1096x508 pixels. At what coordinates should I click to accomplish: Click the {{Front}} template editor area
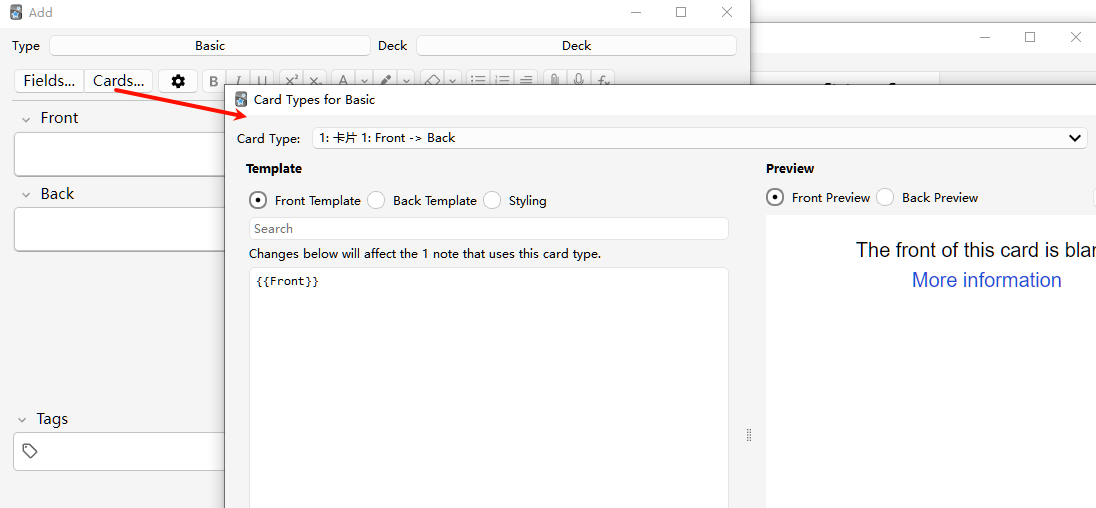[x=489, y=388]
